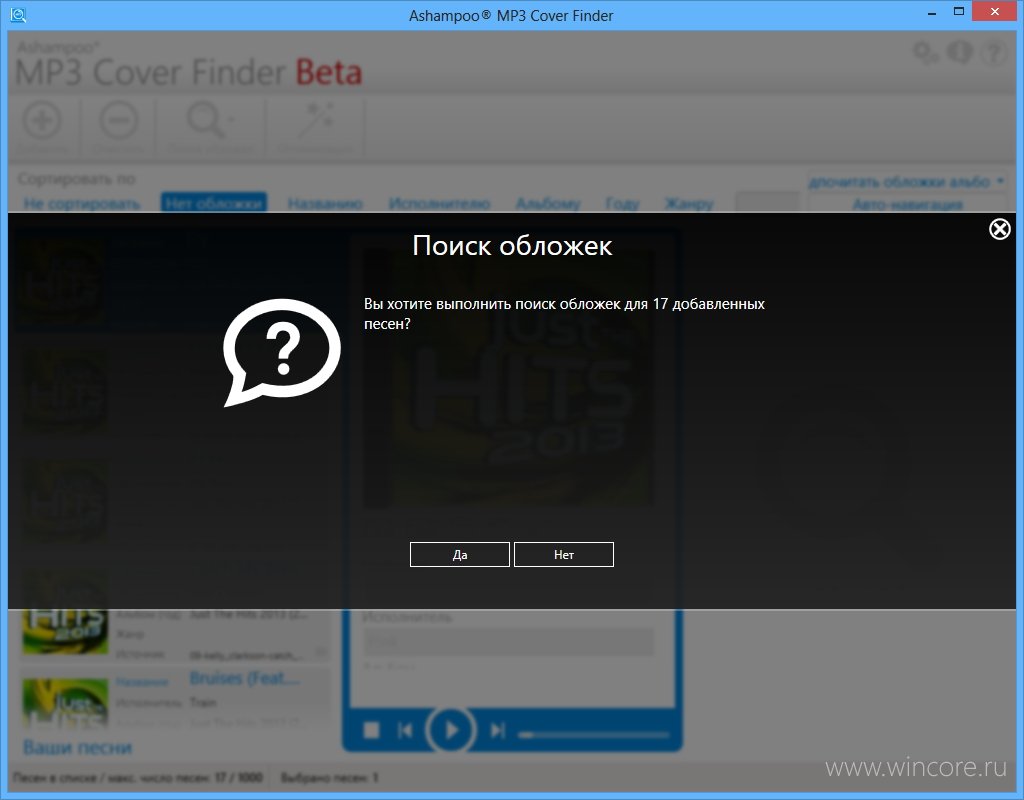Sort songs by Названию
Viewport: 1024px width, 800px height.
click(325, 204)
